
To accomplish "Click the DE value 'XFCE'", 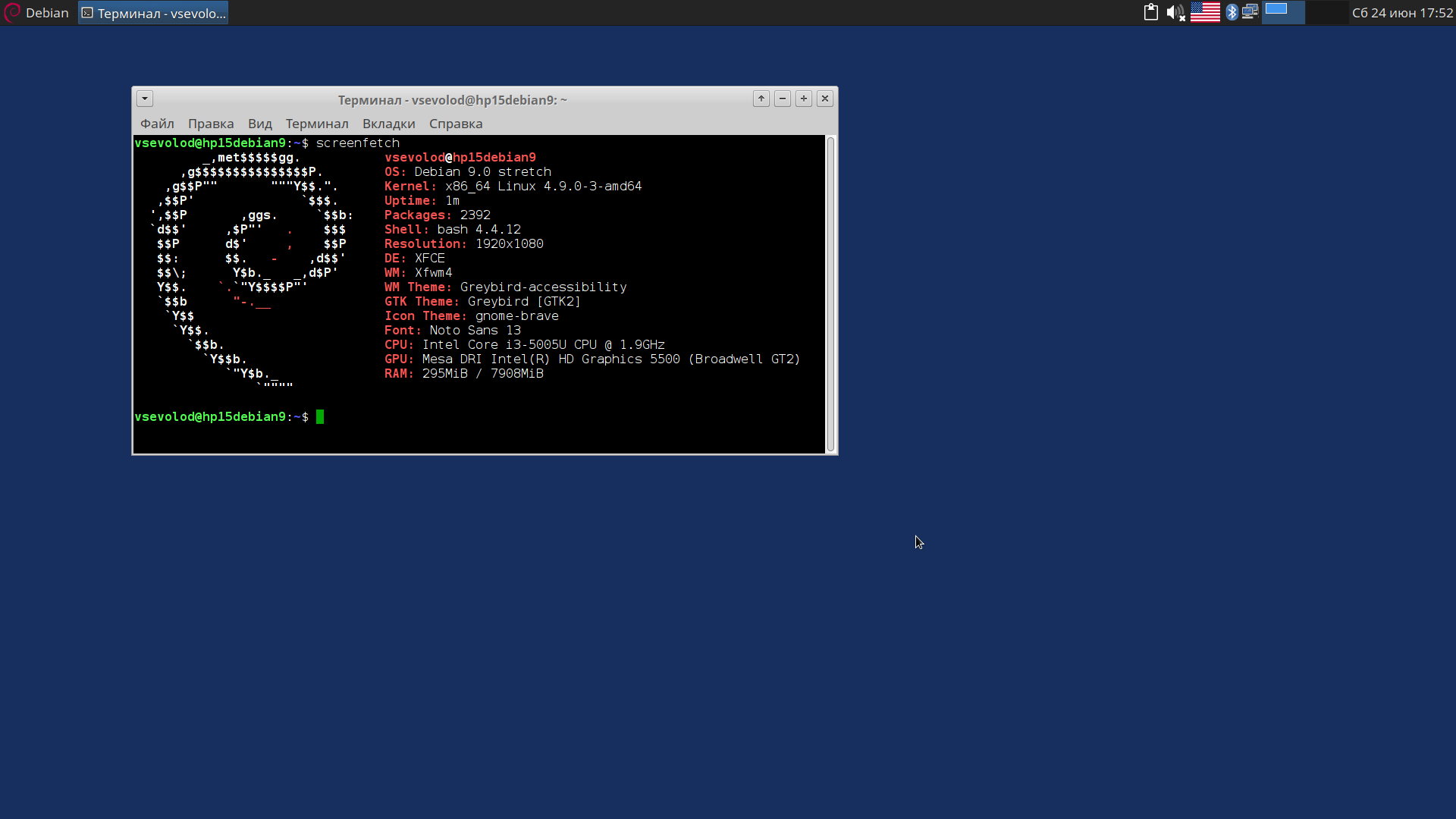I will coord(430,259).
